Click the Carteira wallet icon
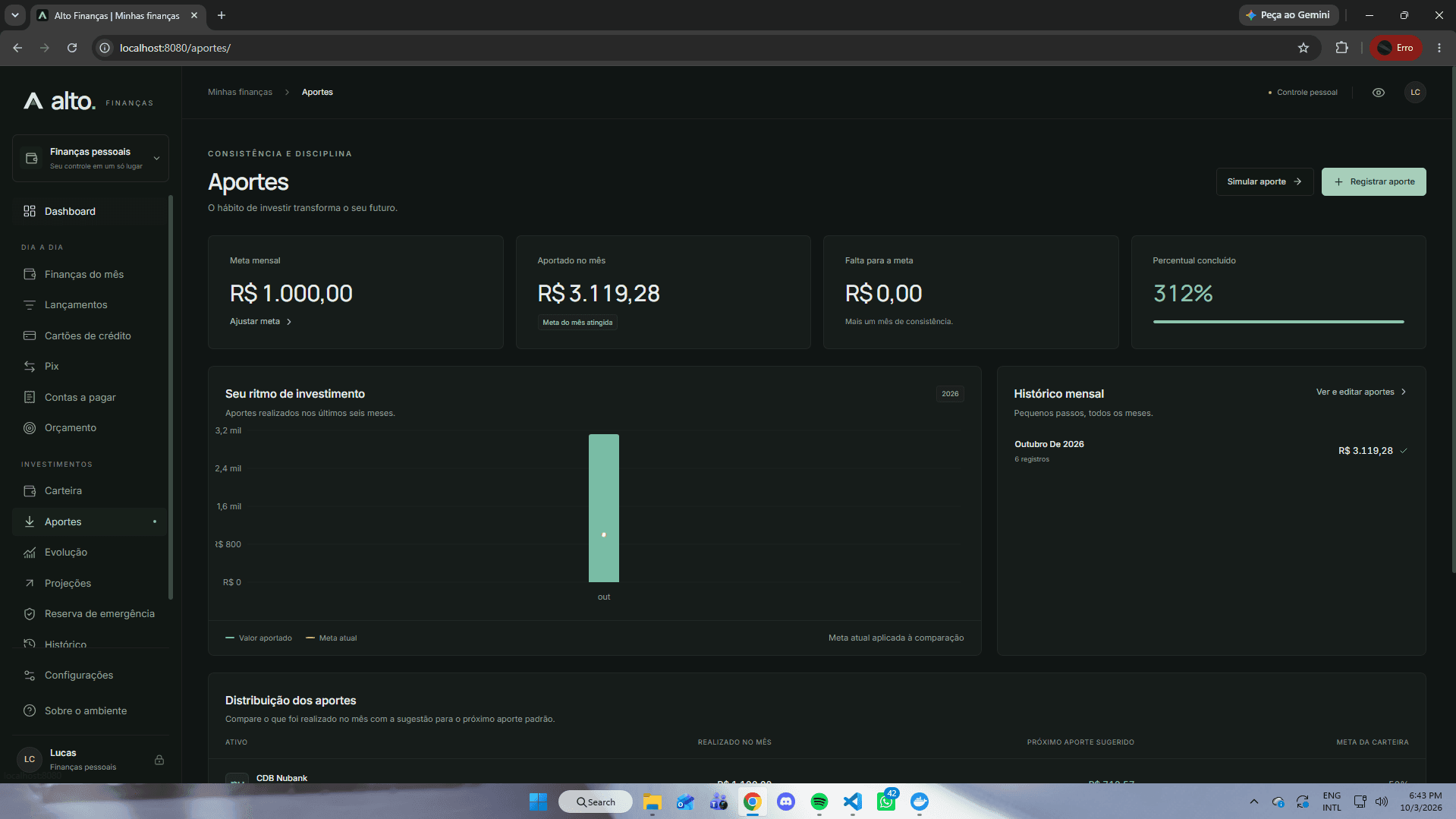1456x819 pixels. [30, 491]
